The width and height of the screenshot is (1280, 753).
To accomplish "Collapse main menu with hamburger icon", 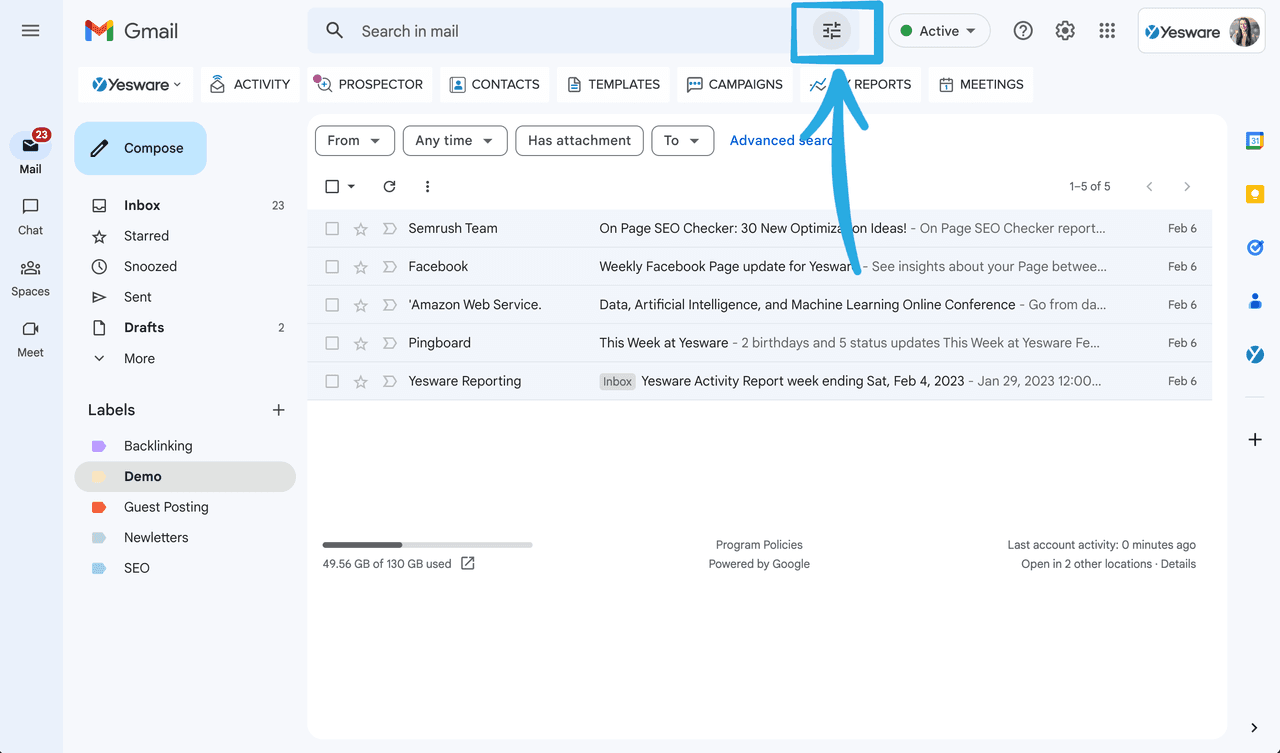I will 30,30.
